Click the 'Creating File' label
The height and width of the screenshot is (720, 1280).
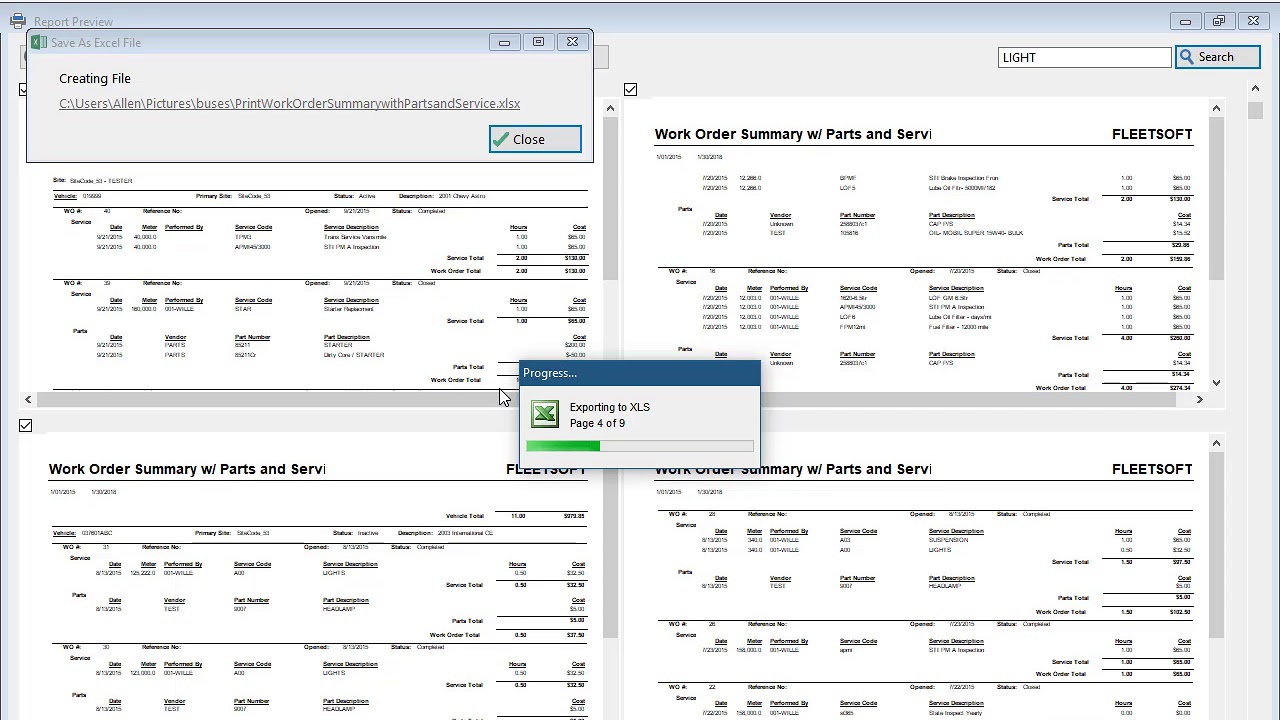point(95,78)
